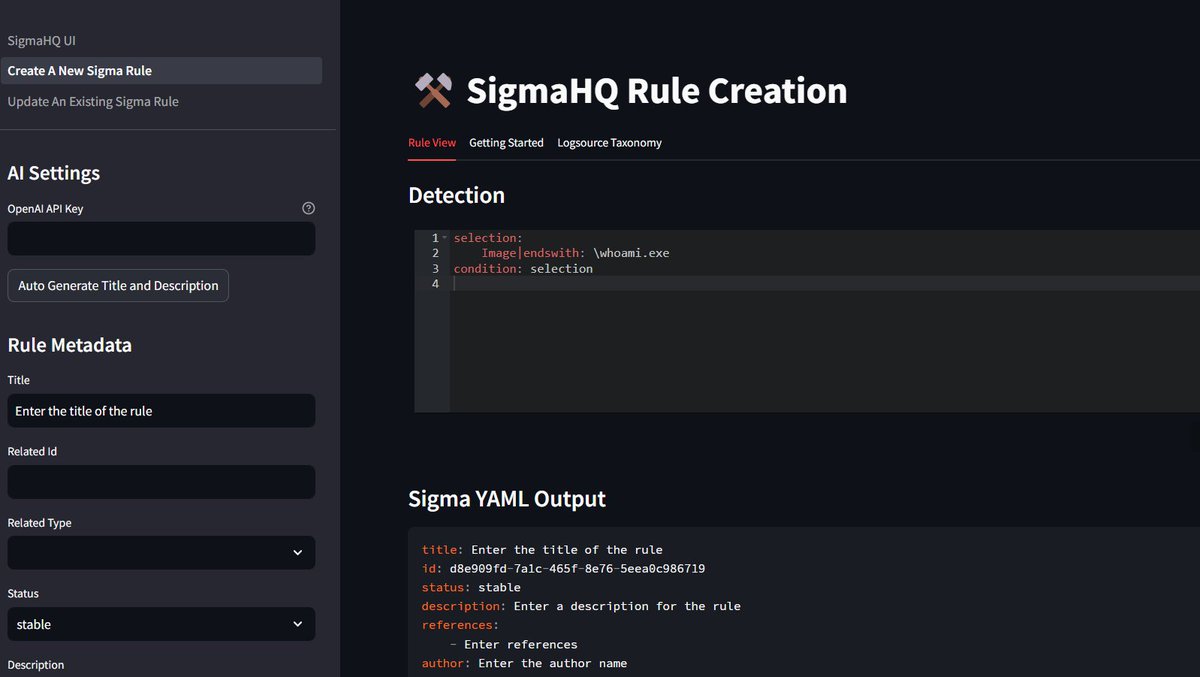Click the Image|endswith line in editor

coord(575,253)
